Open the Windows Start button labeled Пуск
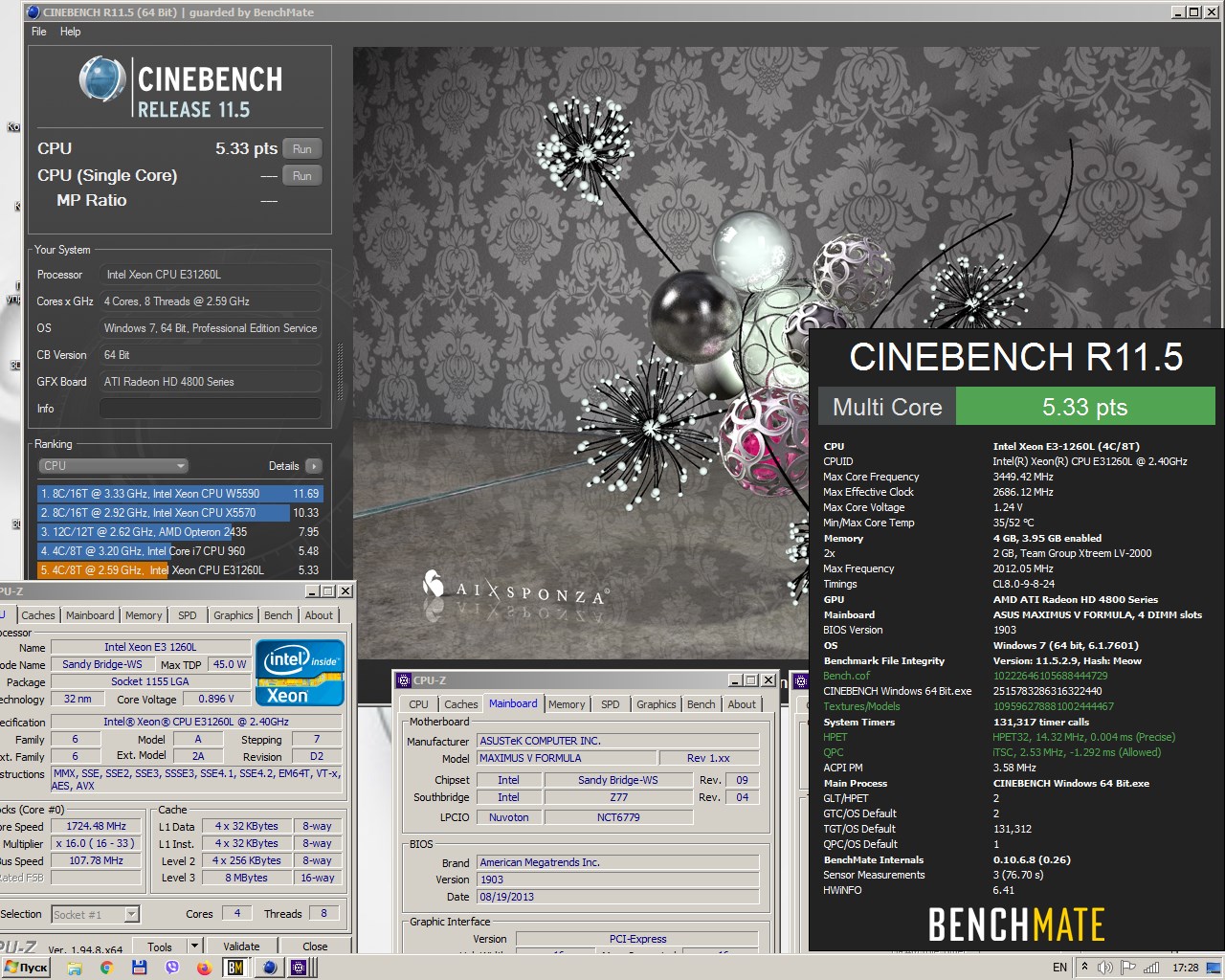Viewport: 1225px width, 980px height. coord(26,968)
